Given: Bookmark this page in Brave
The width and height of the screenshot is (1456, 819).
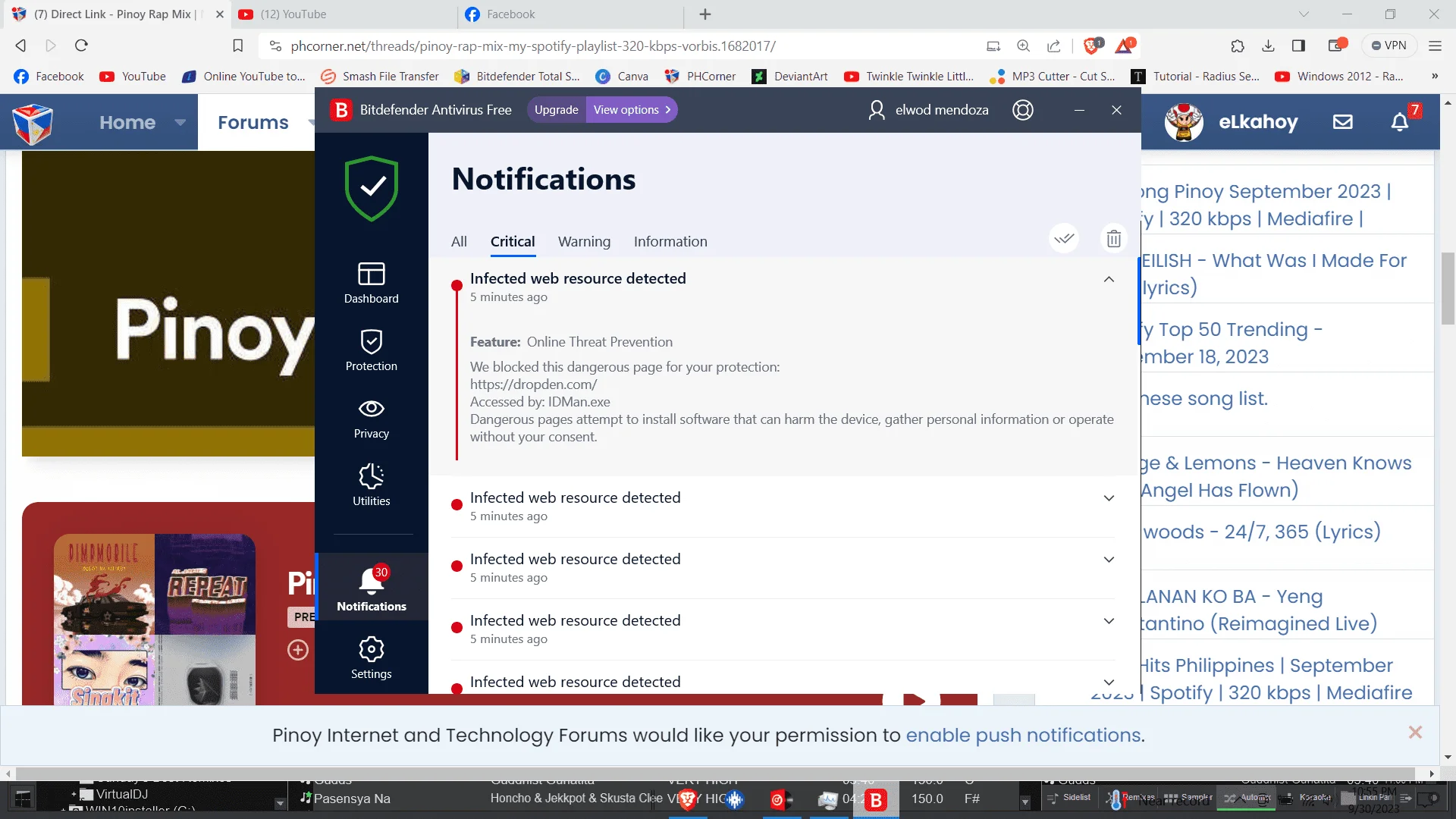Looking at the screenshot, I should coord(237,45).
